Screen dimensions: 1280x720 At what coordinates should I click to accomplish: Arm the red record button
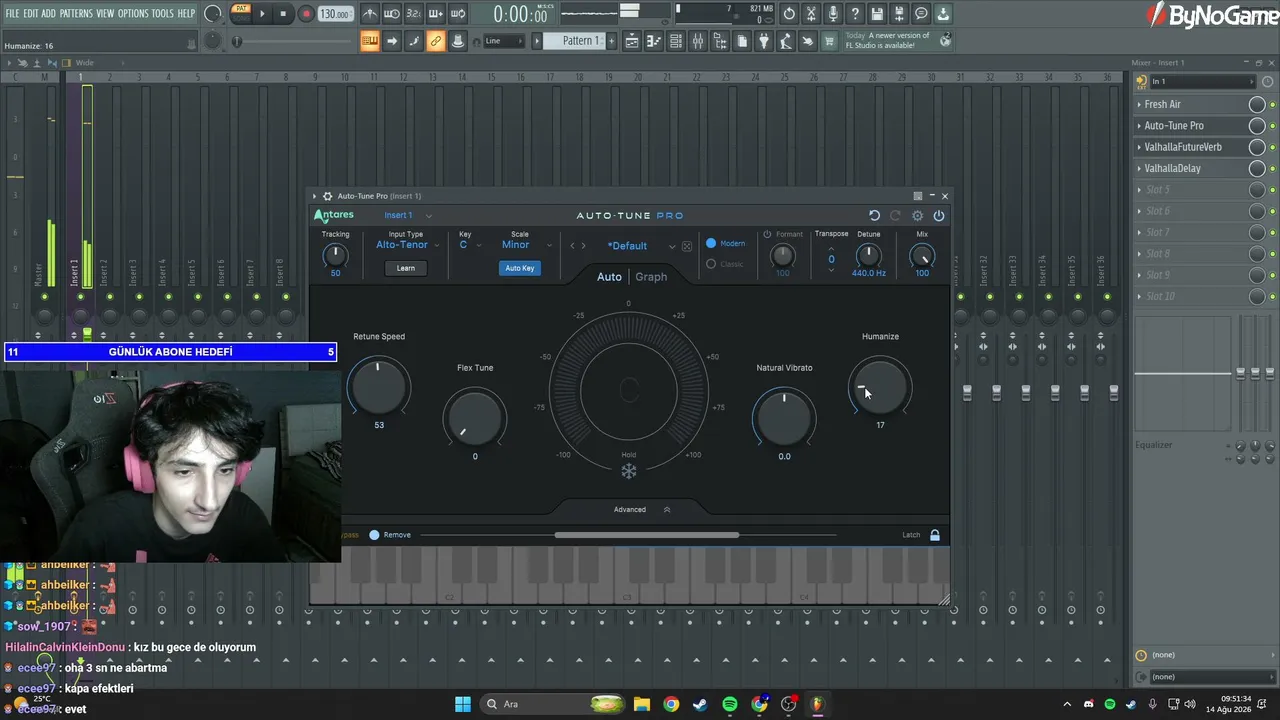(x=306, y=14)
